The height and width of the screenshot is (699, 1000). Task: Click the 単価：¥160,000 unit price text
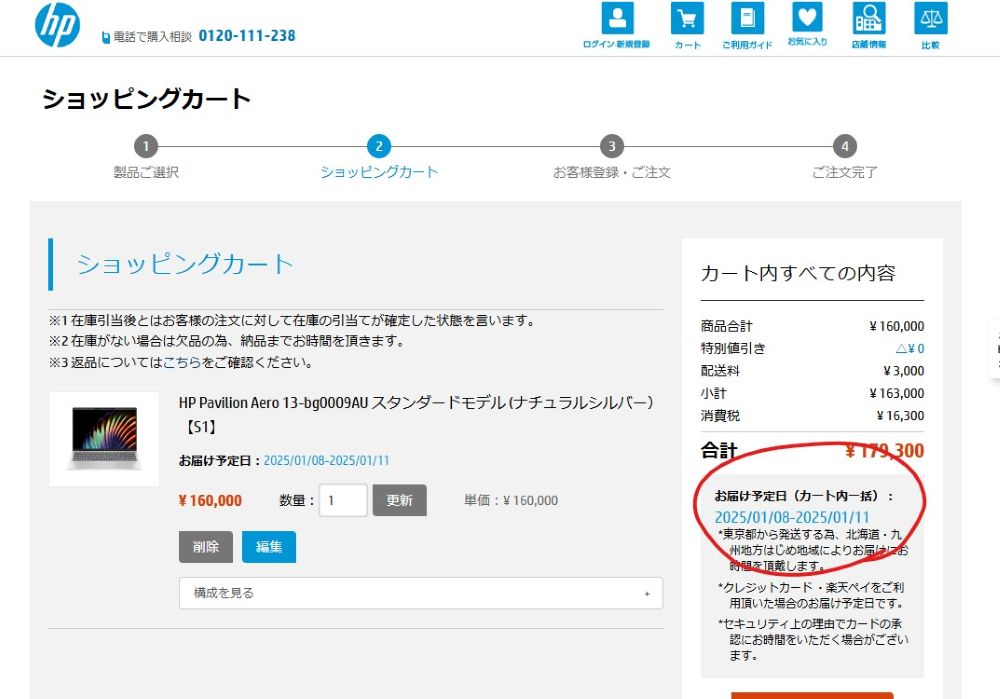click(x=511, y=501)
